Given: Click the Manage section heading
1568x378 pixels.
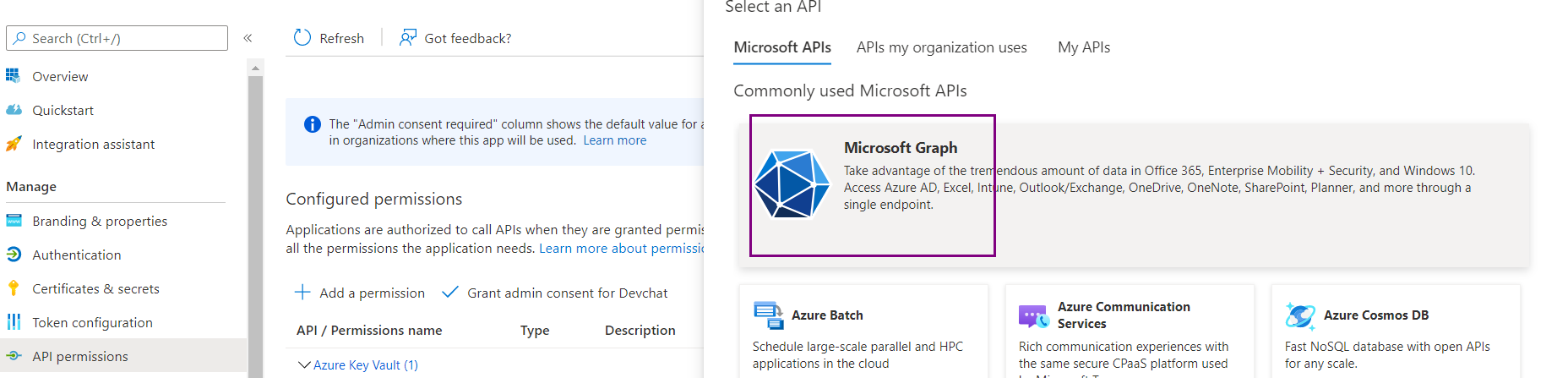Looking at the screenshot, I should tap(31, 186).
